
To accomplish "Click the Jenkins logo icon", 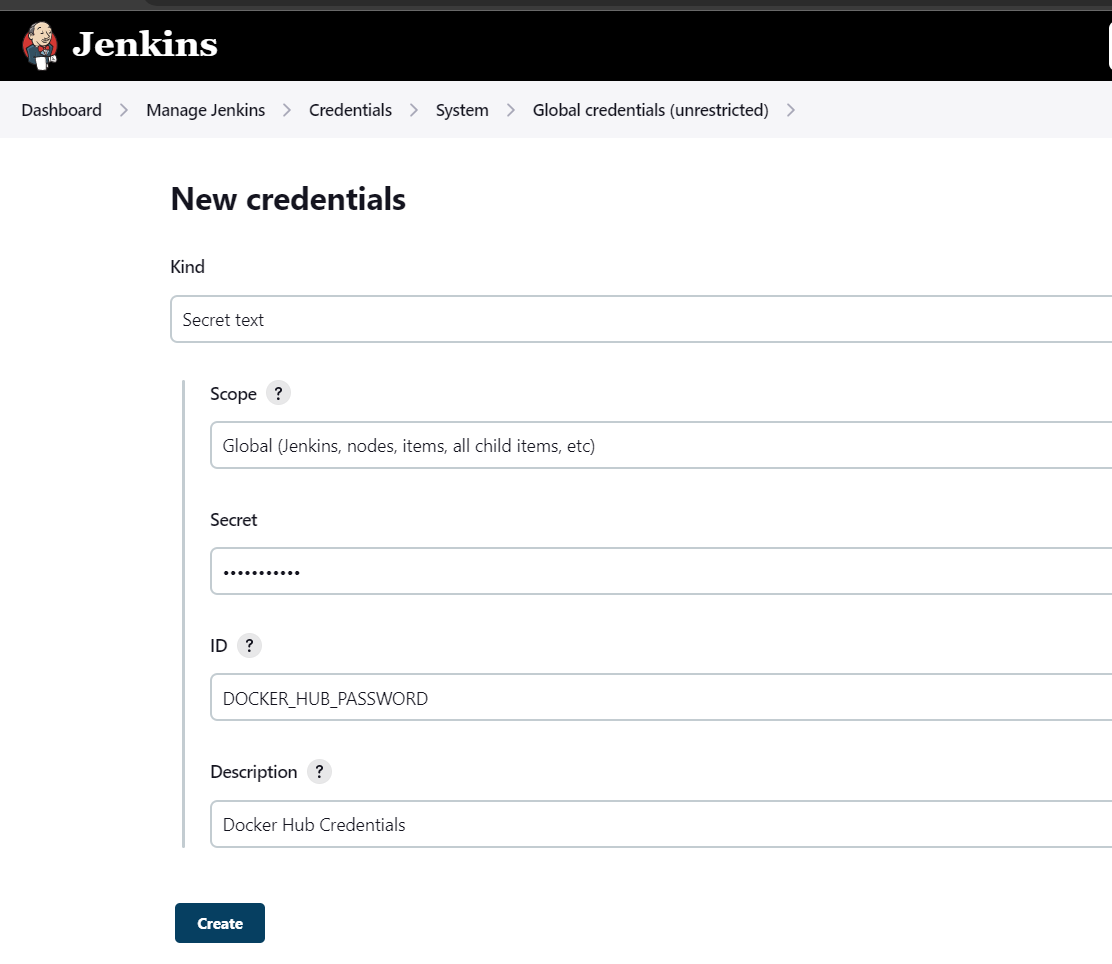I will (x=40, y=45).
